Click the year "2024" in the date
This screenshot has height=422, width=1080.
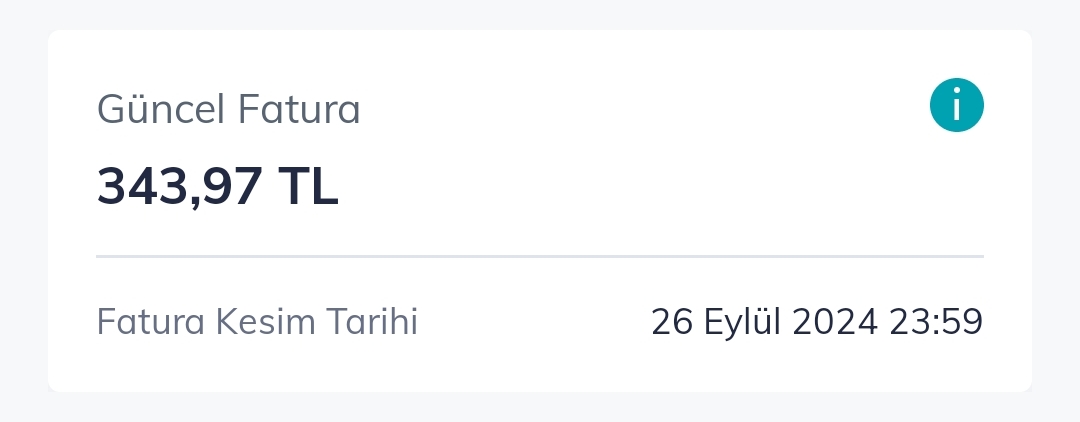coord(833,322)
